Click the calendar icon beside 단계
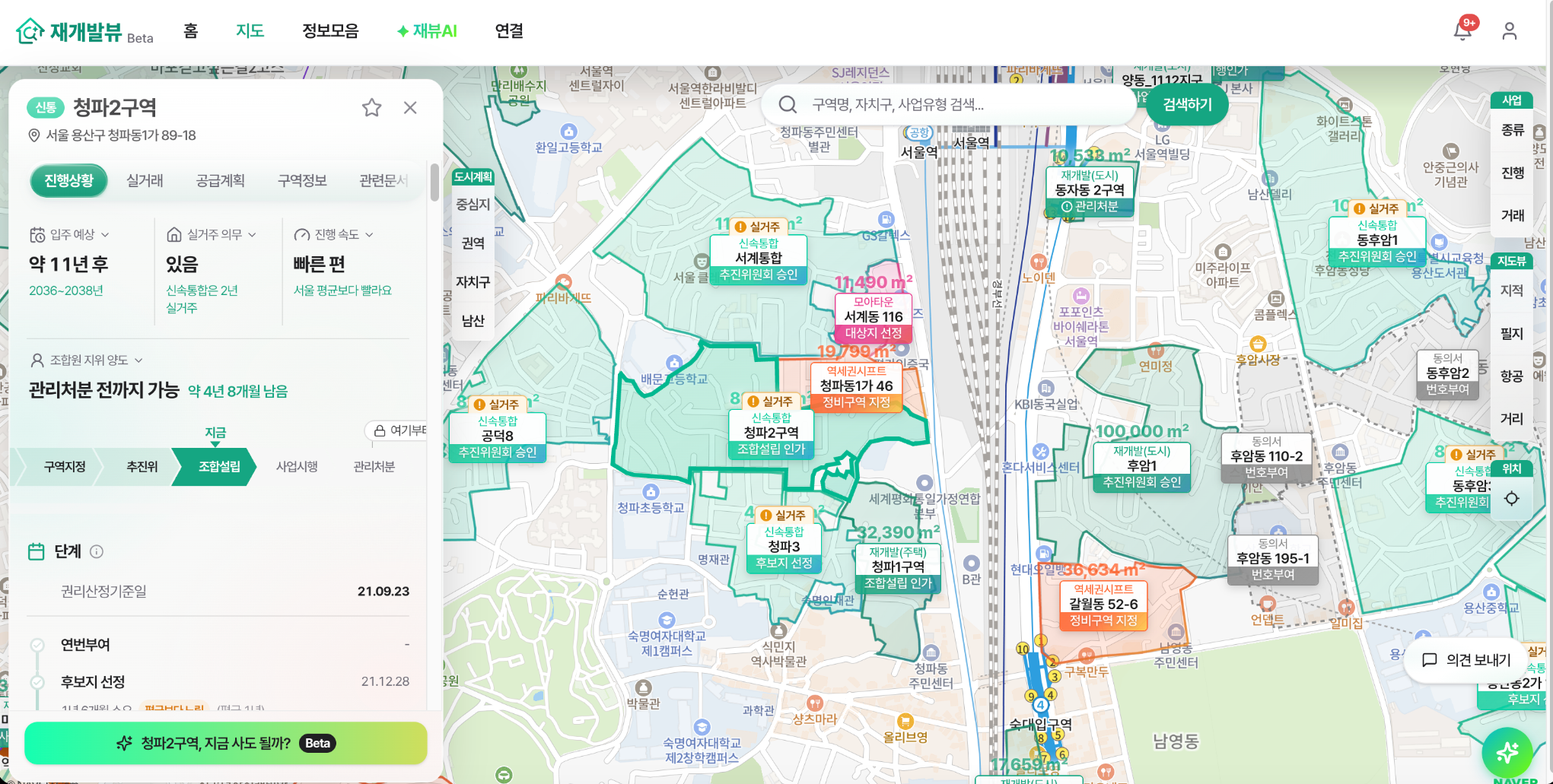The width and height of the screenshot is (1553, 784). pos(36,551)
